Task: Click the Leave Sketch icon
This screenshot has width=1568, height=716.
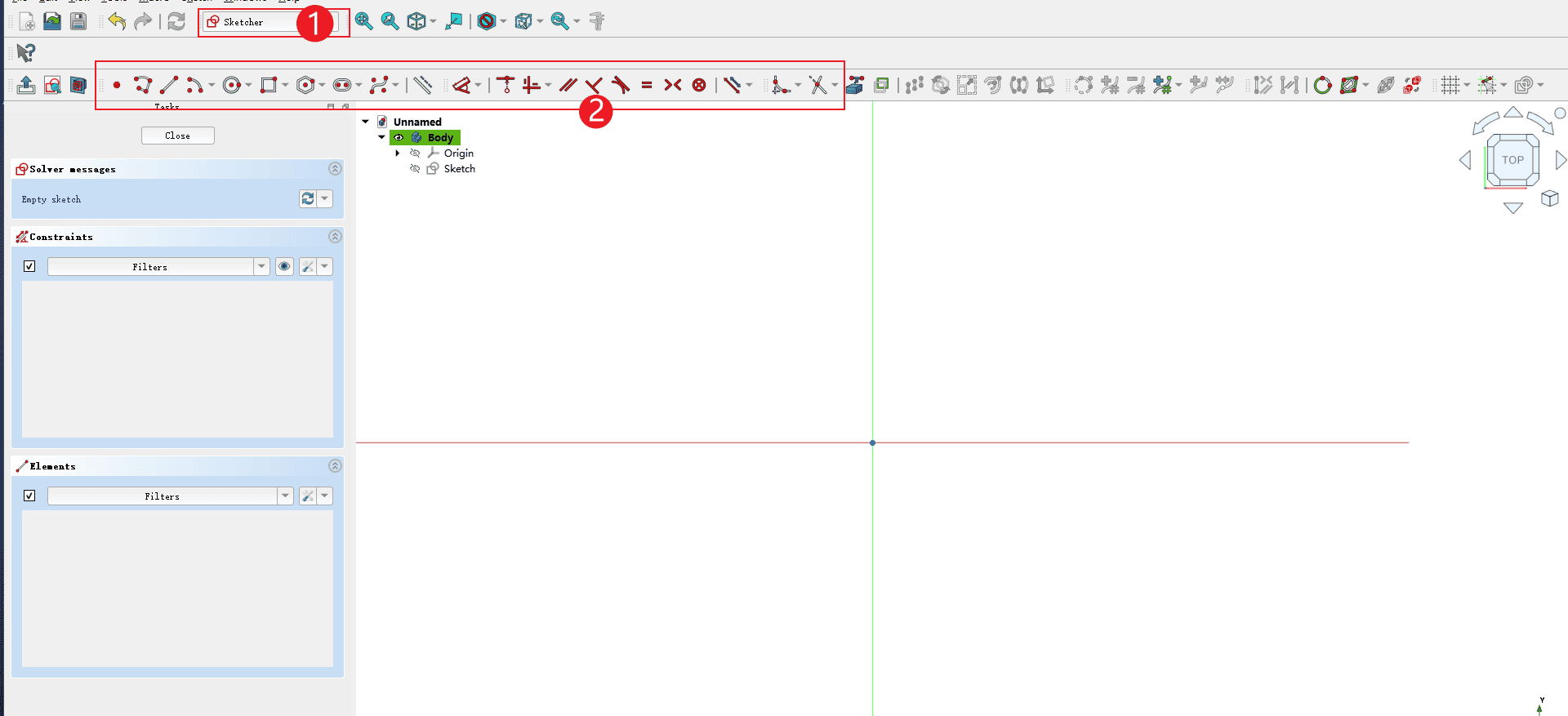Action: (x=26, y=85)
